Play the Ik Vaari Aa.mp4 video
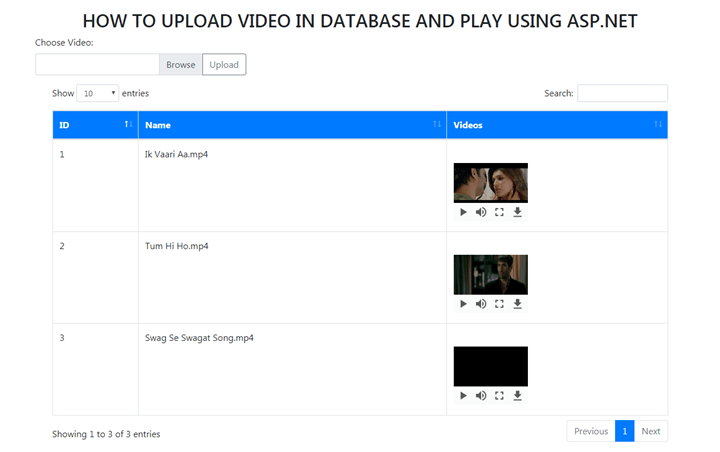The image size is (720, 452). tap(463, 212)
